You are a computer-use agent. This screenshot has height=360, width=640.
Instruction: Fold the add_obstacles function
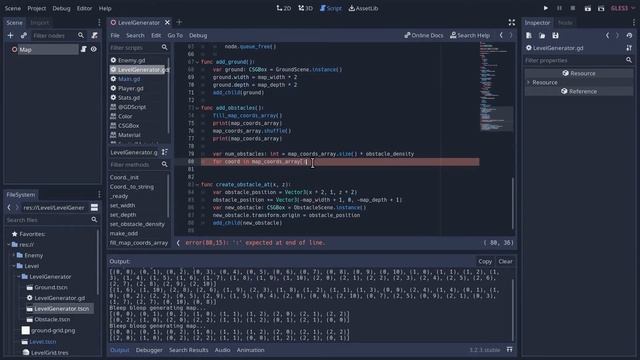click(x=198, y=108)
